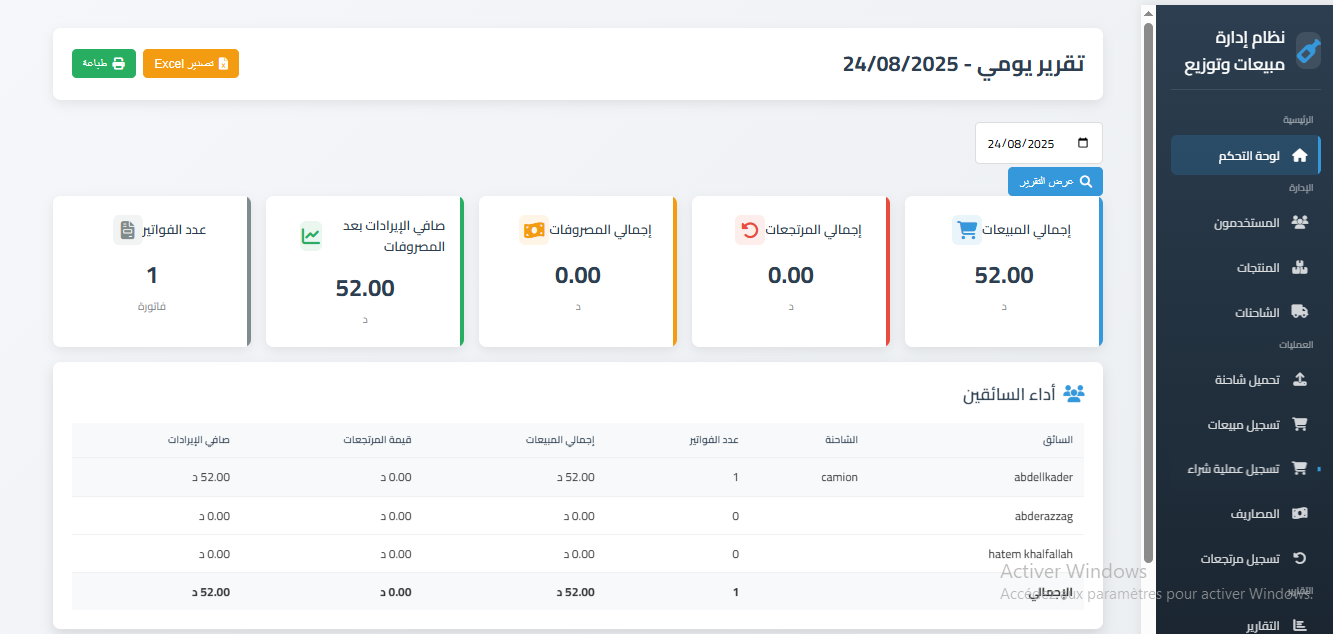Click the upload icon beside تحميل شاحنة
This screenshot has width=1333, height=634.
1300,379
